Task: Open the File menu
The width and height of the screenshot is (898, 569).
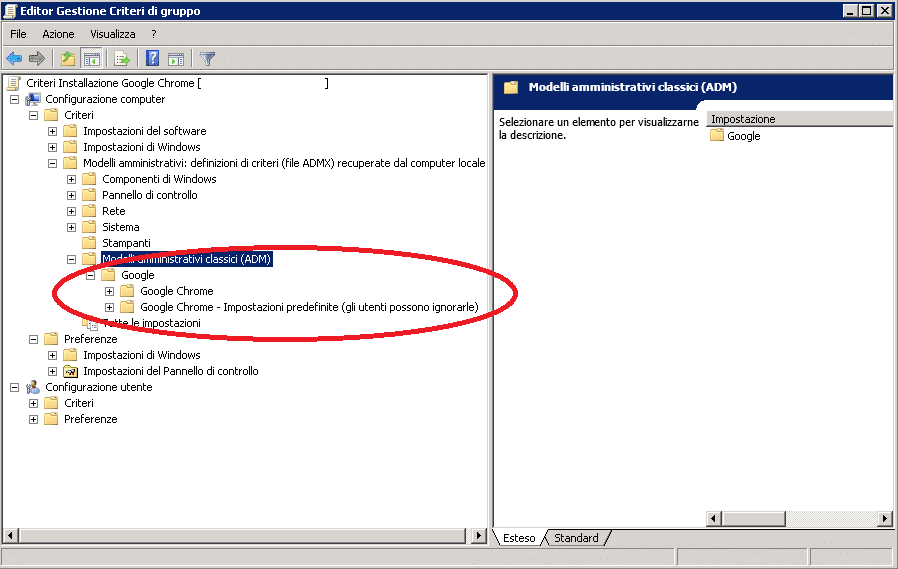Action: [18, 34]
